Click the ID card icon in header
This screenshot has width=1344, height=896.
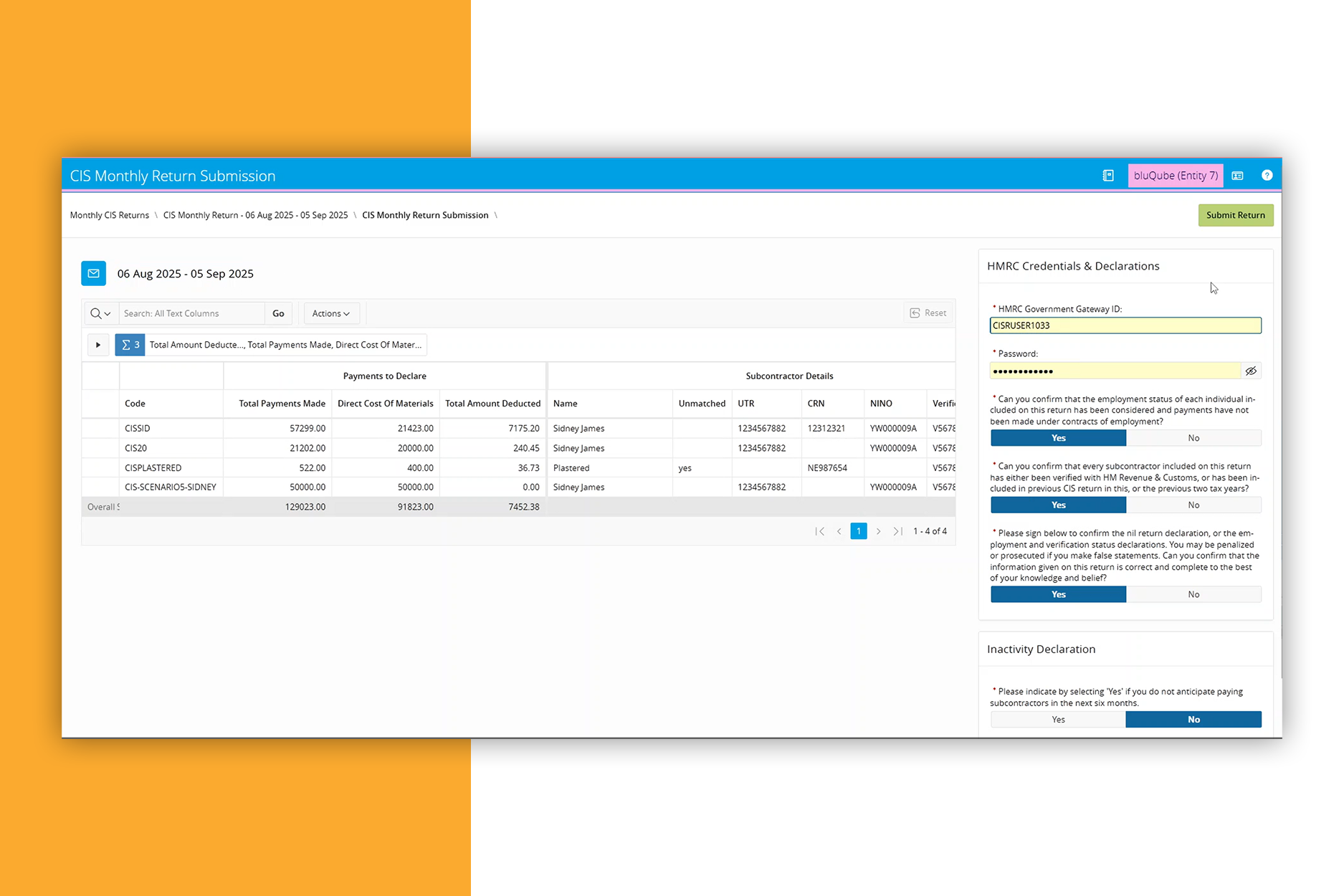point(1237,176)
